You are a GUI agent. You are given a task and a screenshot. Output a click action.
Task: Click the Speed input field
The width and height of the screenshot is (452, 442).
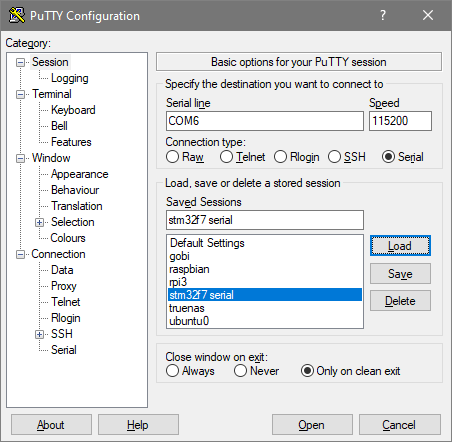[400, 121]
